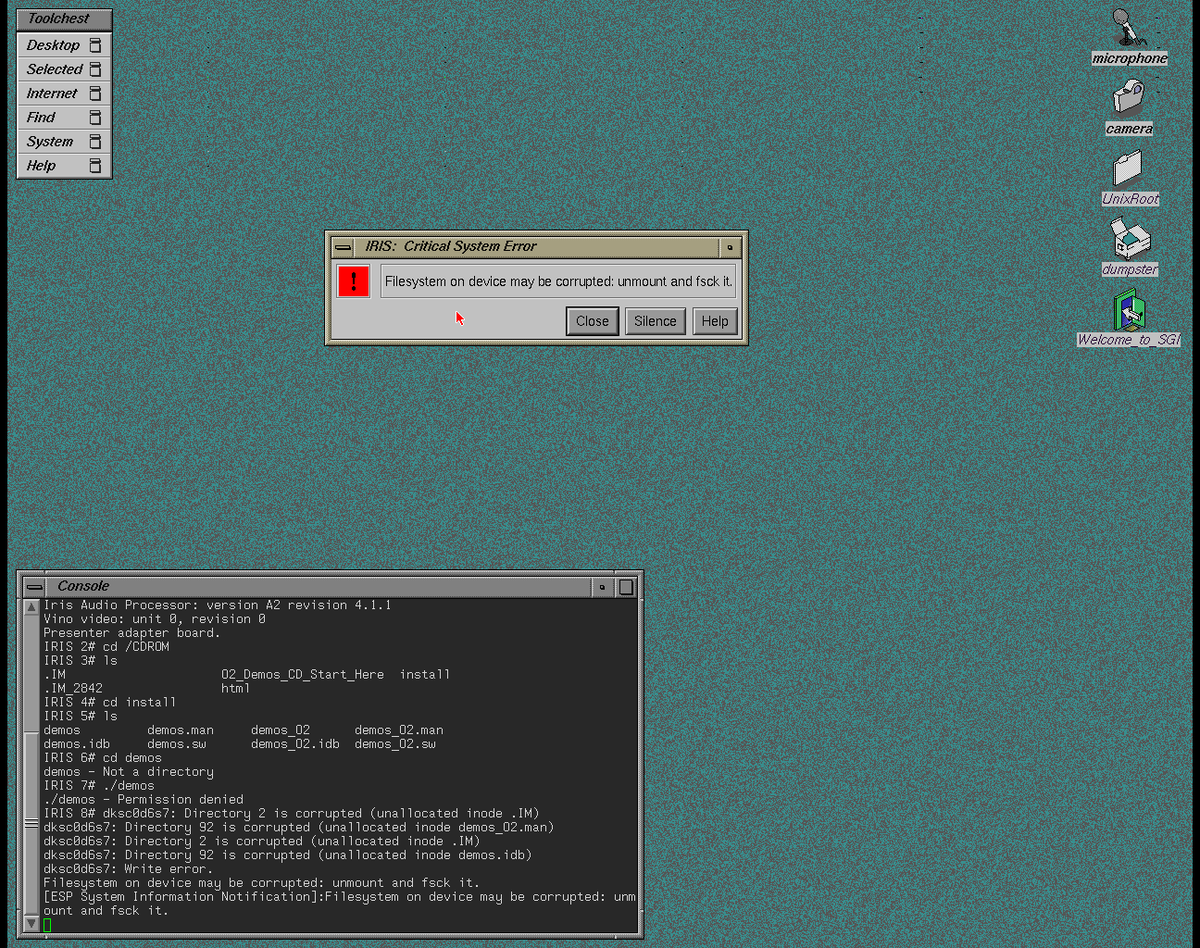1200x948 pixels.
Task: Click 'IRIS 2# cd /CDROM' console line
Action: click(x=106, y=647)
